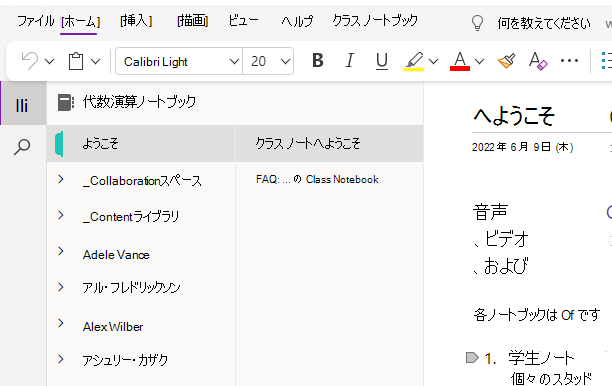Select the アシュリー・カザク row label
The width and height of the screenshot is (612, 386).
[125, 360]
